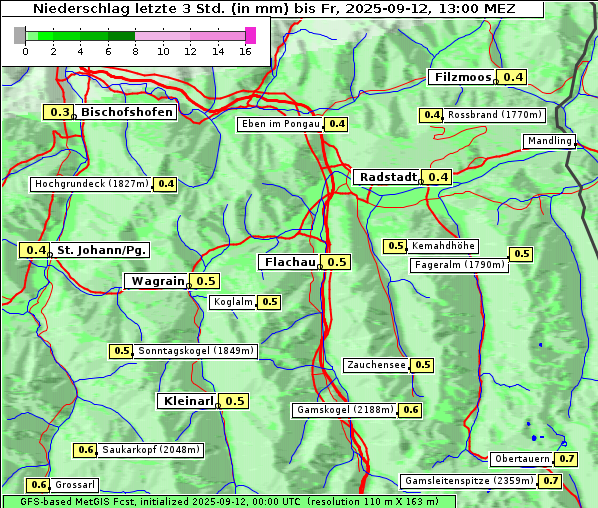Click the 0.4 value next to Filzmoos
This screenshot has width=598, height=508.
coord(512,77)
